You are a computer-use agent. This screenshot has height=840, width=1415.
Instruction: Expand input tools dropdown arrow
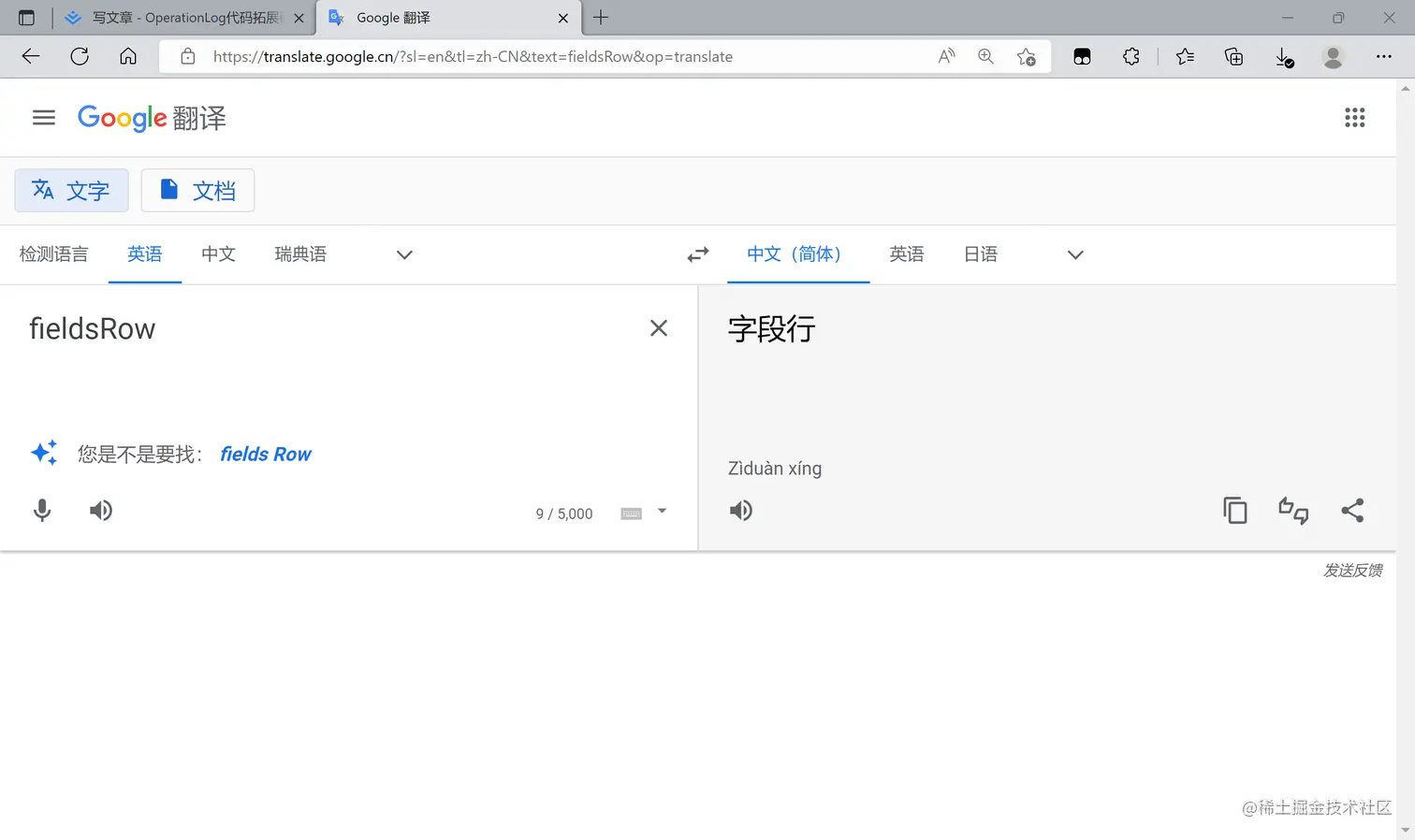tap(662, 511)
